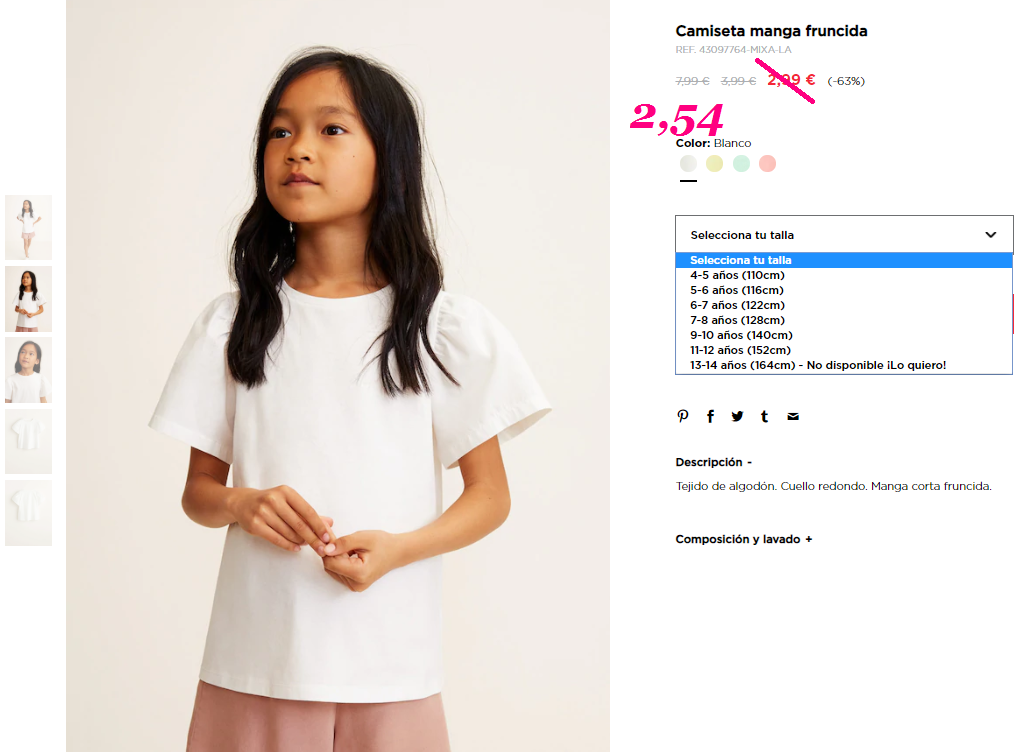Screen dimensions: 1021x752
Task: Share product on Facebook icon
Action: [710, 416]
